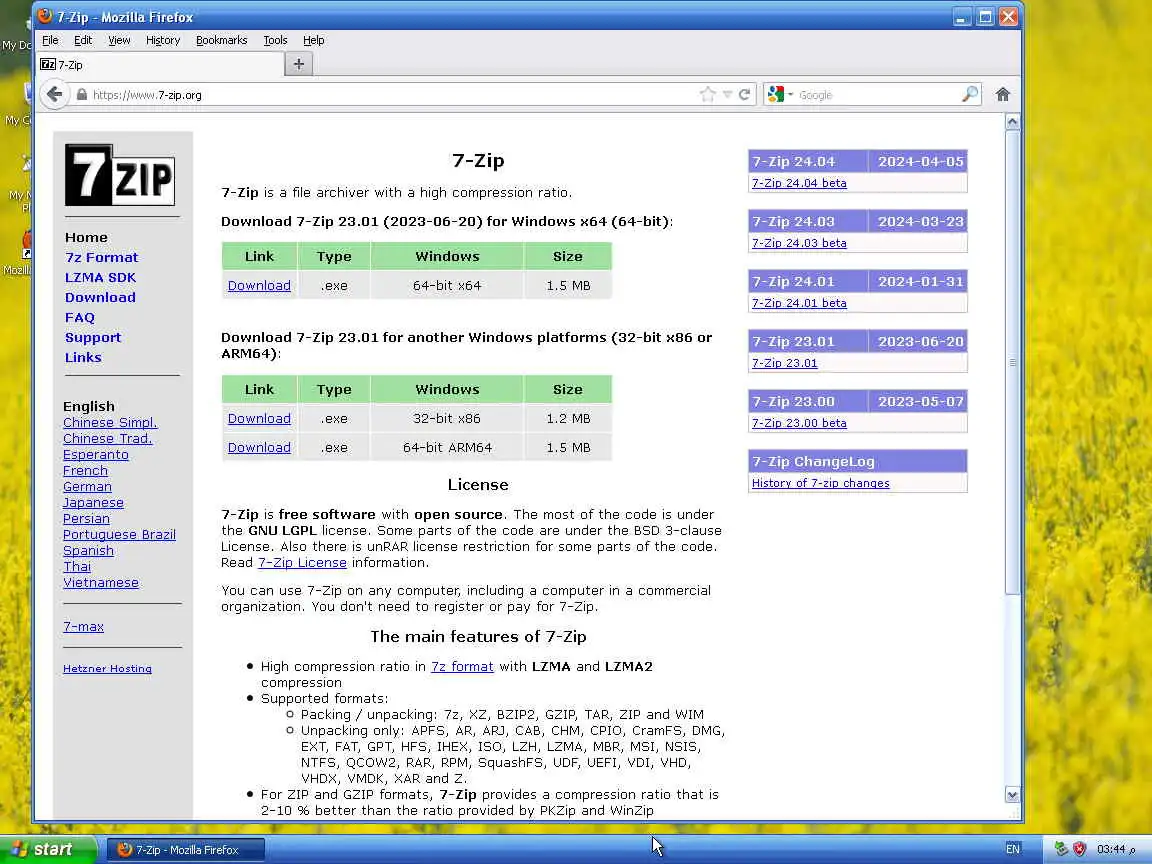Image resolution: width=1152 pixels, height=864 pixels.
Task: Open the 7-Zip 23.00 beta link
Action: (x=799, y=423)
